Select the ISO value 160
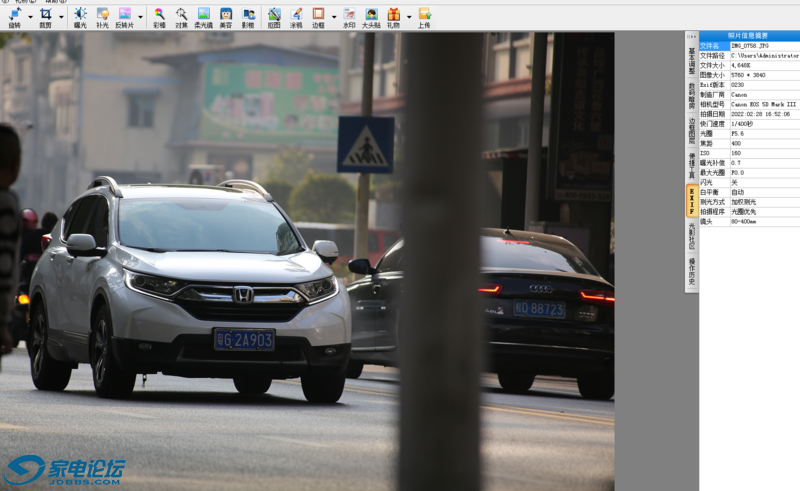 click(736, 153)
